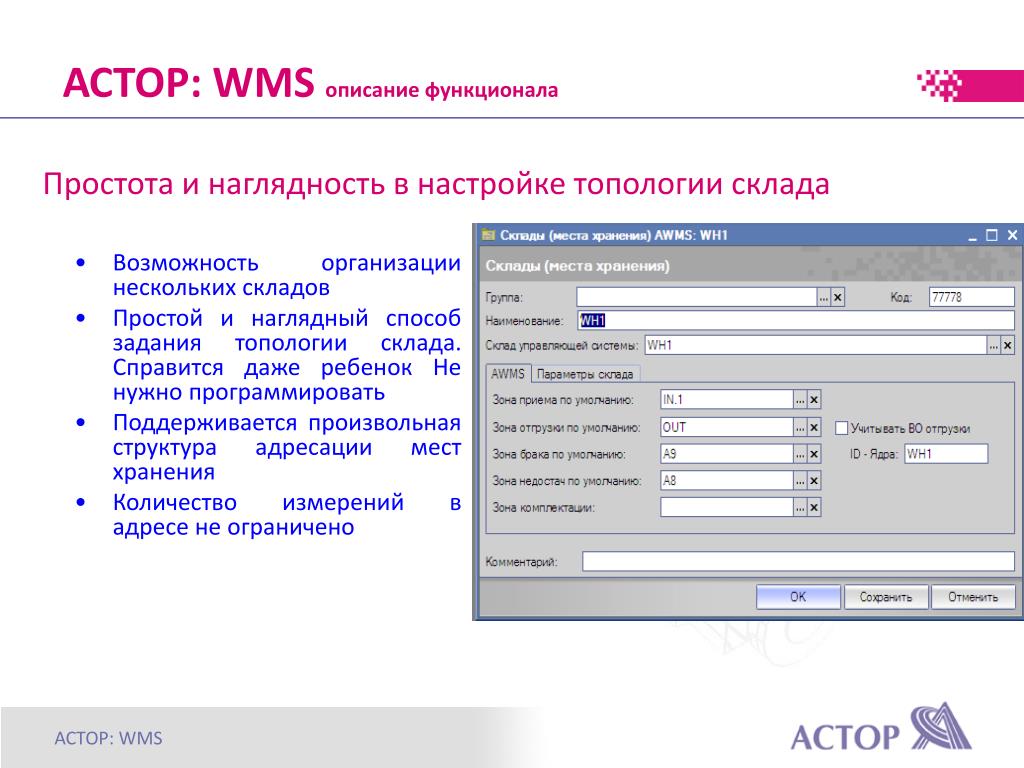The height and width of the screenshot is (768, 1024).
Task: Switch to the AWMS tab
Action: [x=507, y=374]
